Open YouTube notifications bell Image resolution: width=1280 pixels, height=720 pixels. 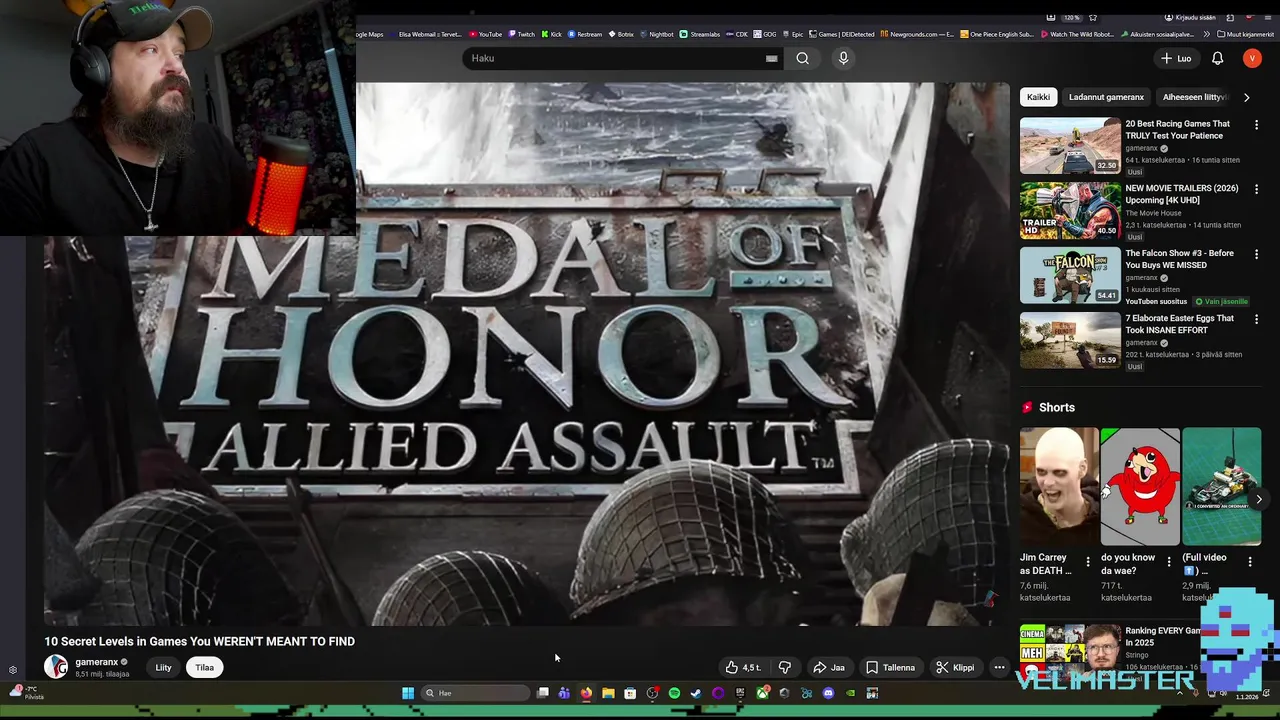1217,58
